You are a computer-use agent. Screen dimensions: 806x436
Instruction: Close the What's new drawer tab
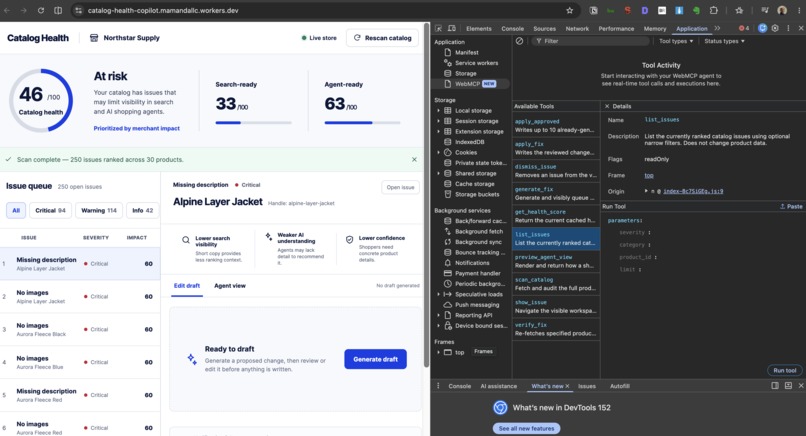click(x=567, y=386)
